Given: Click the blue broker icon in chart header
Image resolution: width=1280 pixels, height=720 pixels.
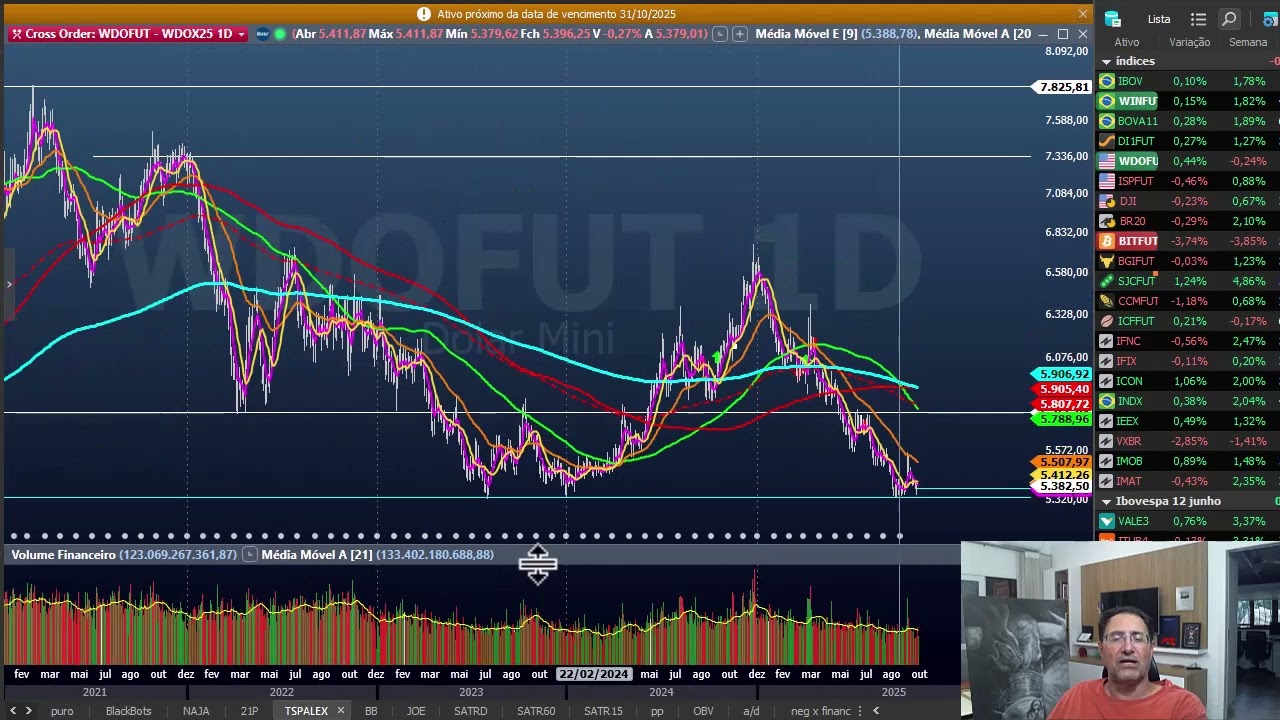Looking at the screenshot, I should pyautogui.click(x=263, y=34).
